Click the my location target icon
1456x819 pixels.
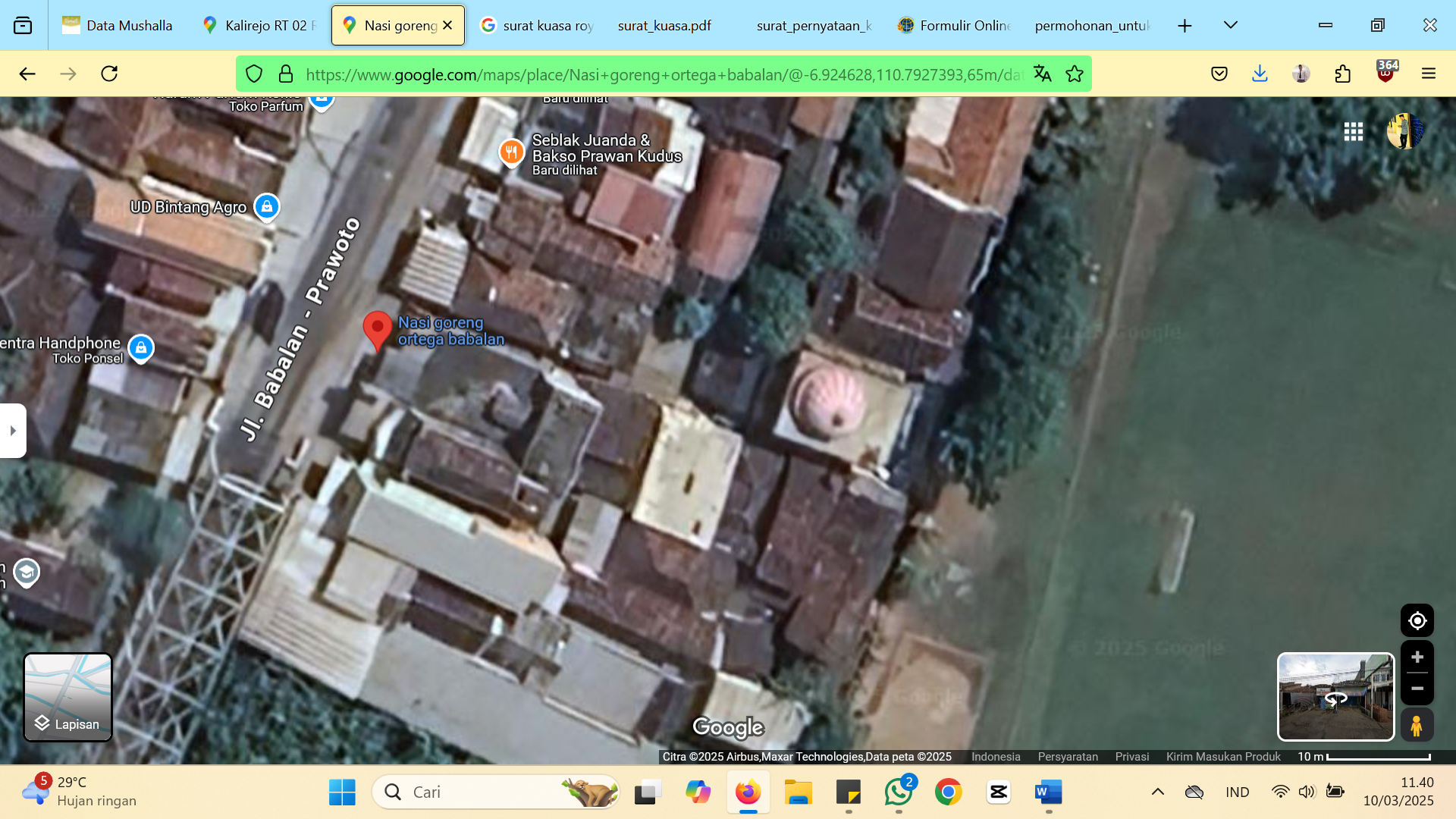(1417, 621)
